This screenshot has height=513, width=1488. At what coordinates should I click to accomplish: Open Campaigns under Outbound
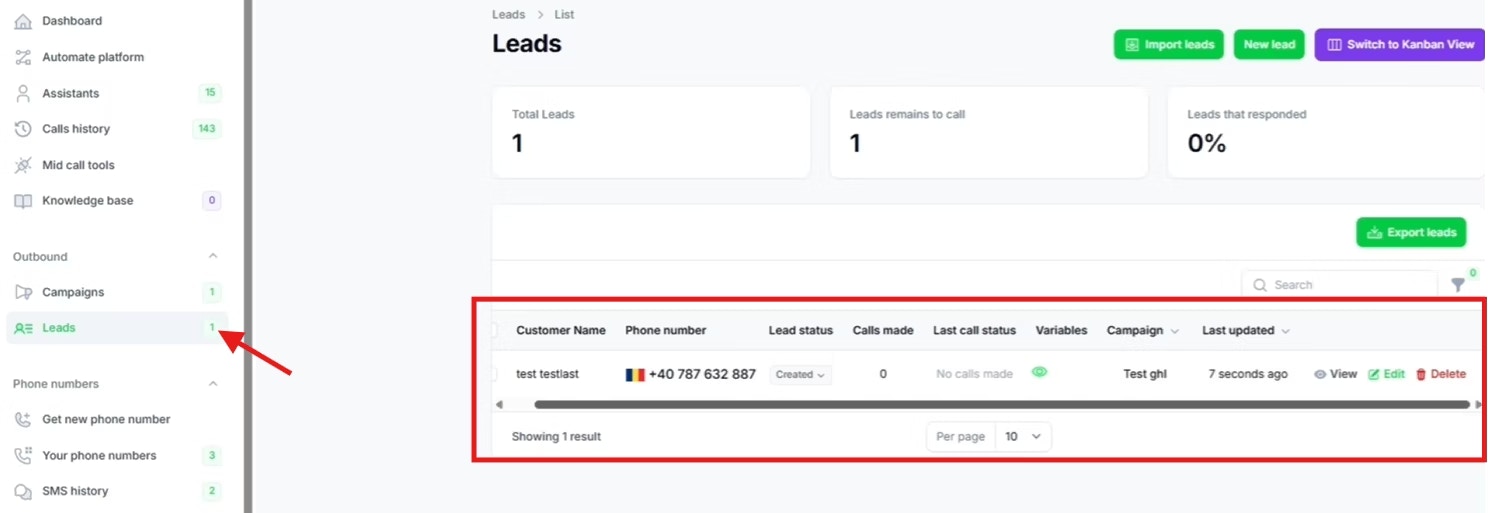click(x=73, y=292)
